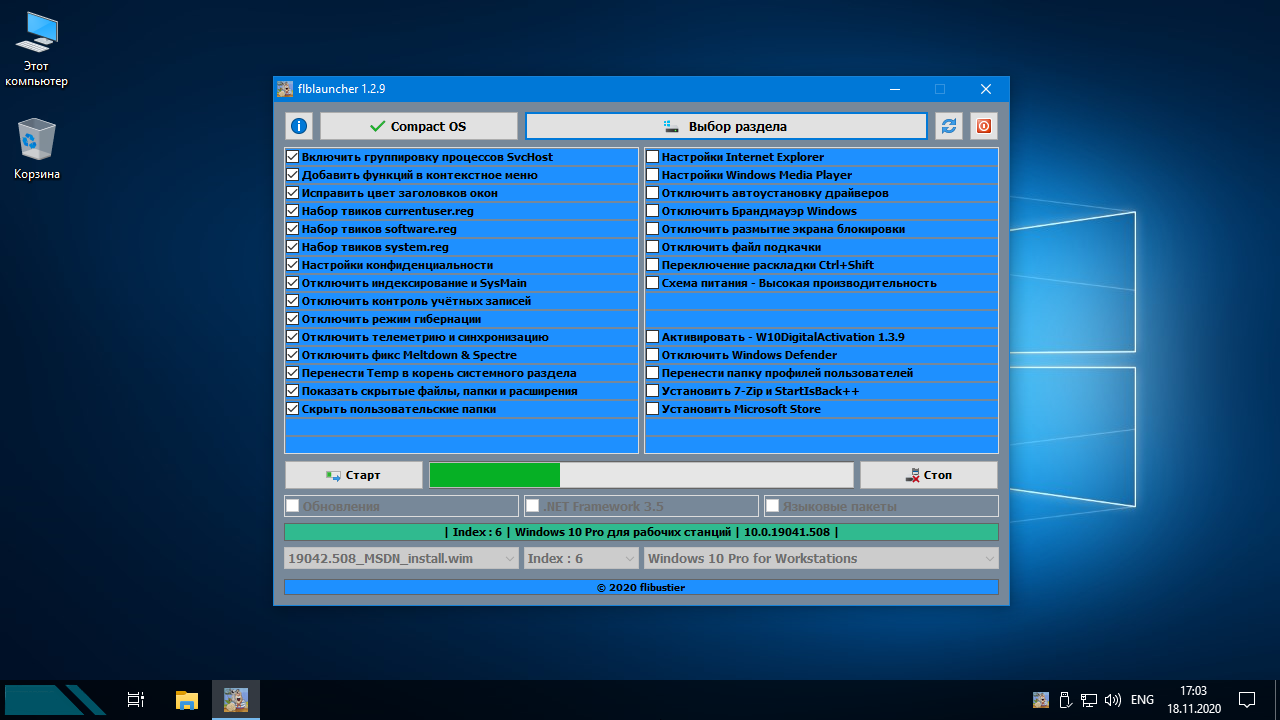Viewport: 1280px width, 720px height.
Task: Uncheck Отключить индексирование и SysMain
Action: (293, 283)
